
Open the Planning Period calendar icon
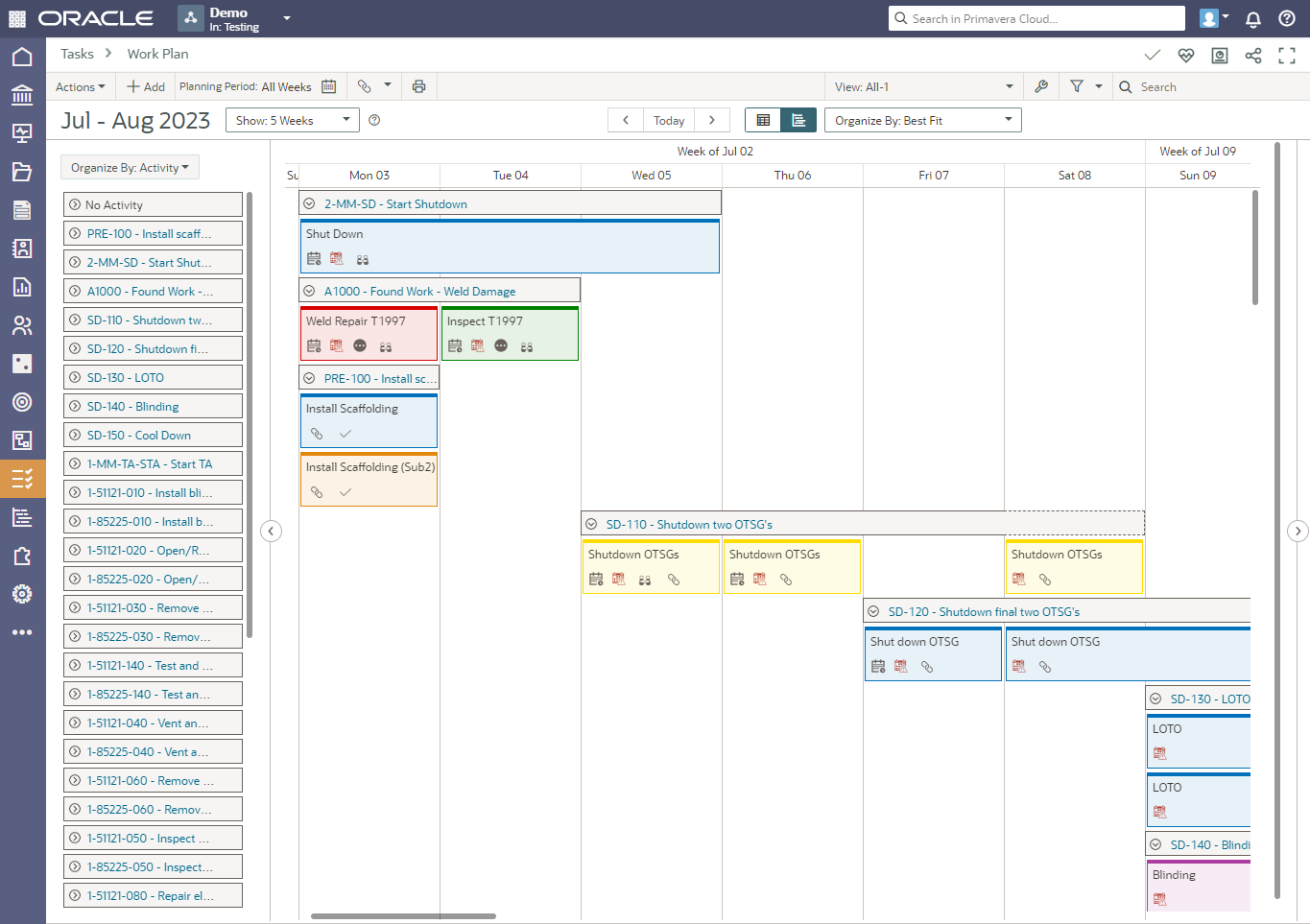(329, 86)
